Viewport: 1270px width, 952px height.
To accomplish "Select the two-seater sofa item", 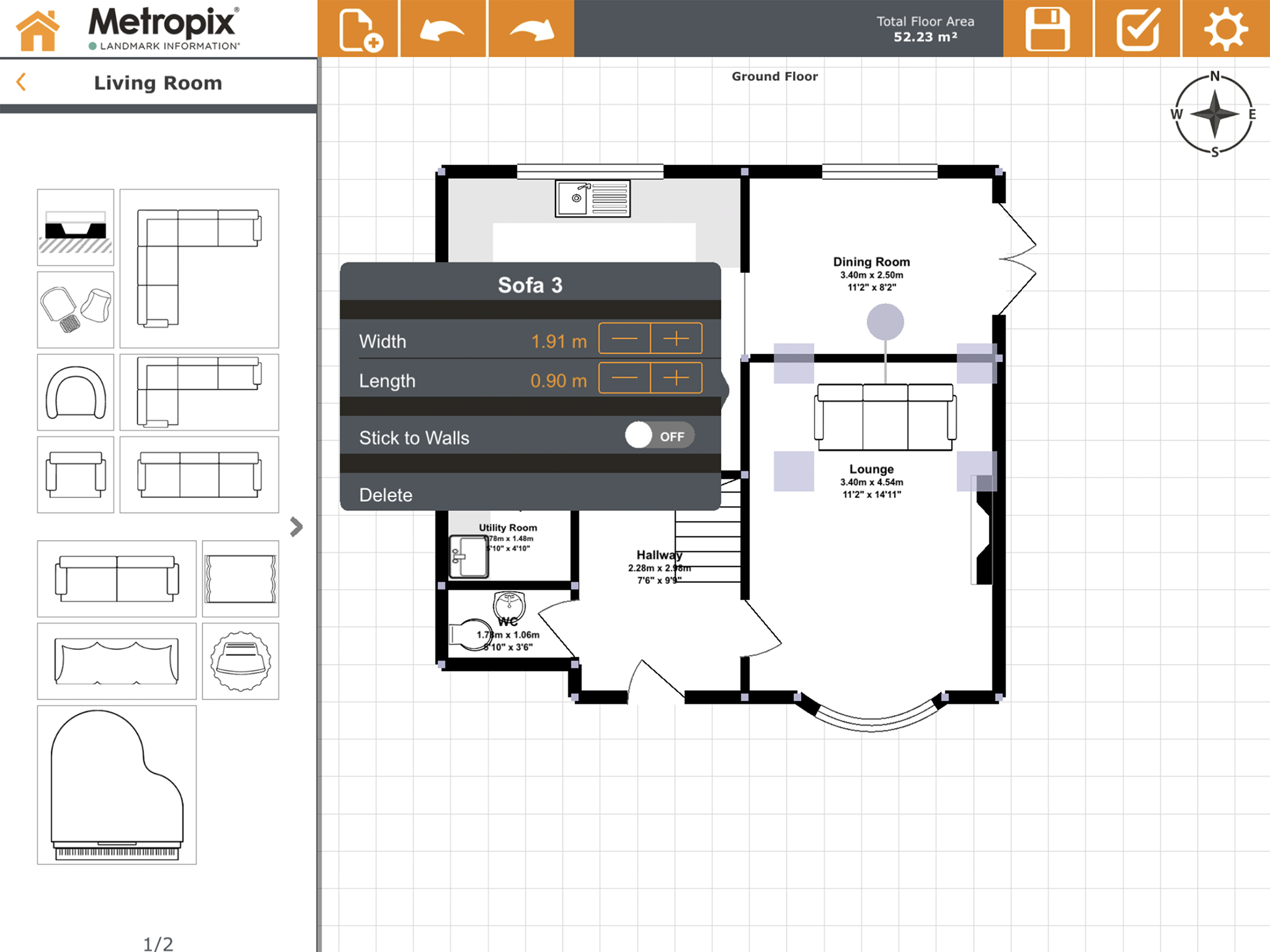I will pyautogui.click(x=117, y=578).
